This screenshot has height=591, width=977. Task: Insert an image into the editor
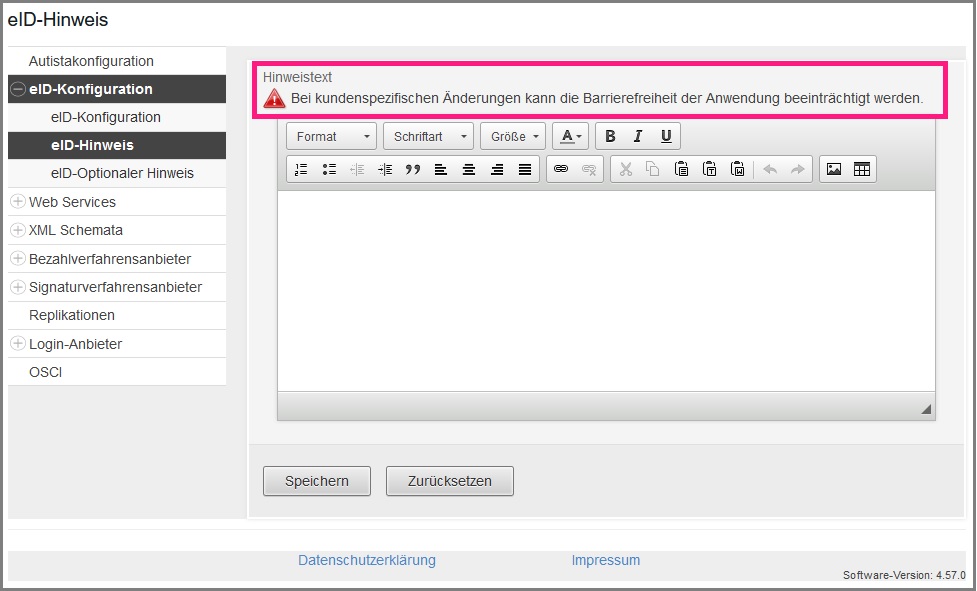coord(833,170)
